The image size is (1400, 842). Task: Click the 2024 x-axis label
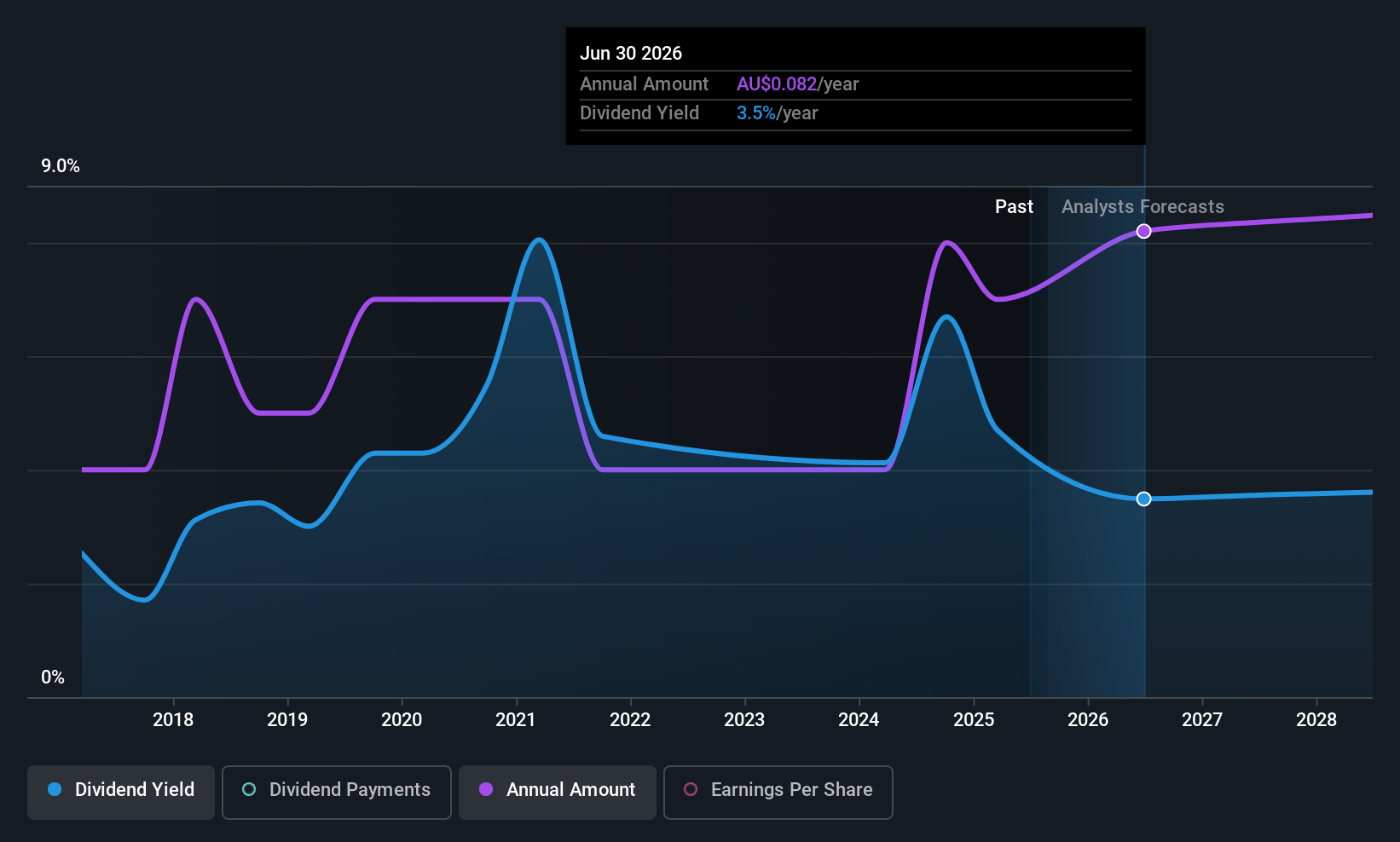pyautogui.click(x=859, y=720)
